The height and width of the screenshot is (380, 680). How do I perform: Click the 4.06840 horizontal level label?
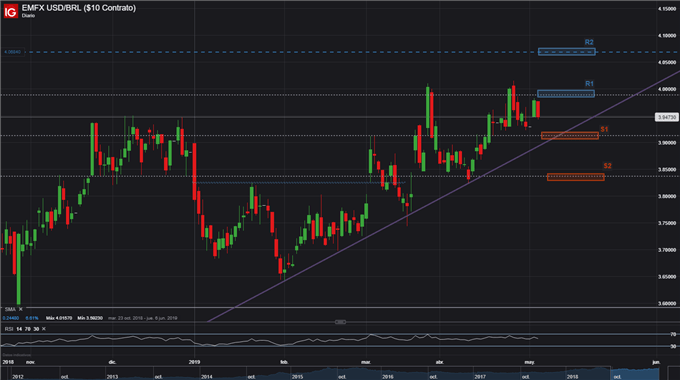(x=12, y=52)
